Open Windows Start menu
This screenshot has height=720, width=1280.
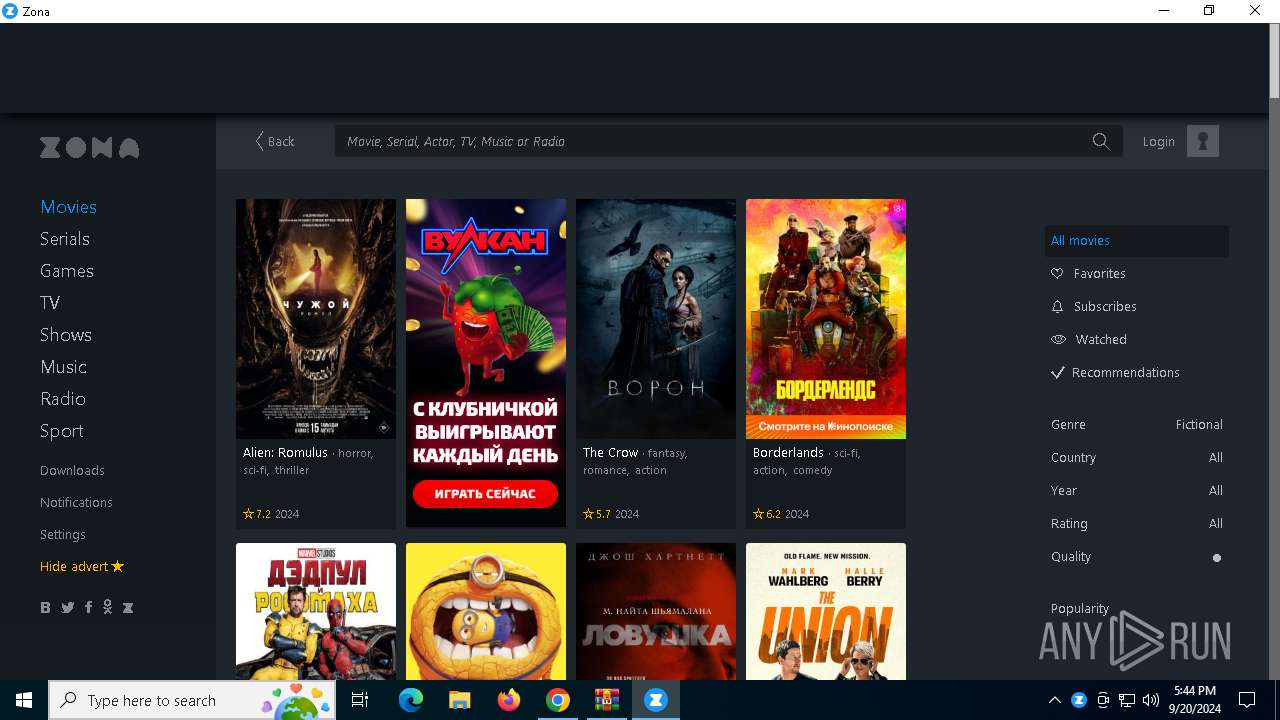[x=24, y=700]
